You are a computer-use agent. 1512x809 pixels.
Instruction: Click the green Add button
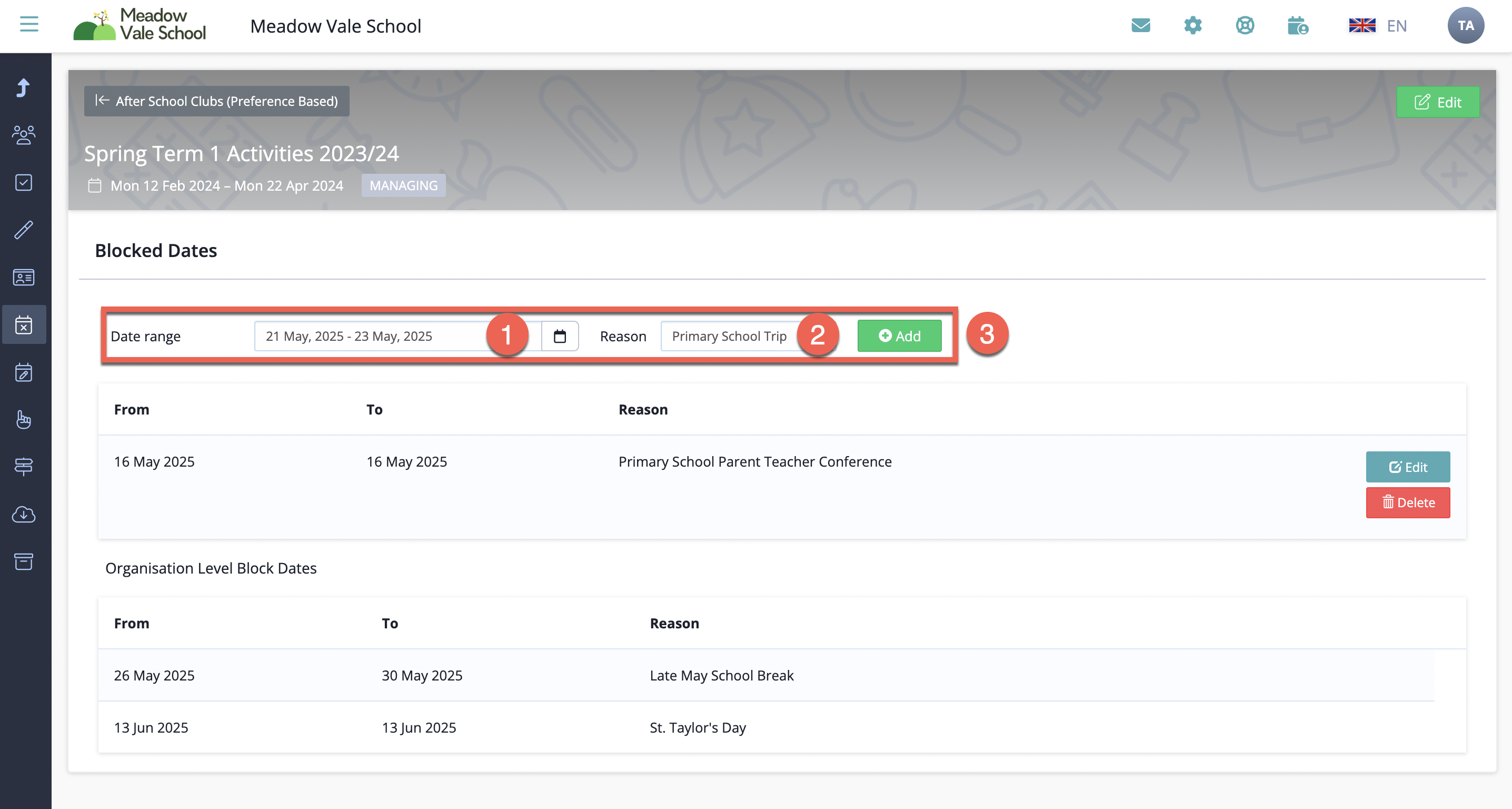(899, 336)
